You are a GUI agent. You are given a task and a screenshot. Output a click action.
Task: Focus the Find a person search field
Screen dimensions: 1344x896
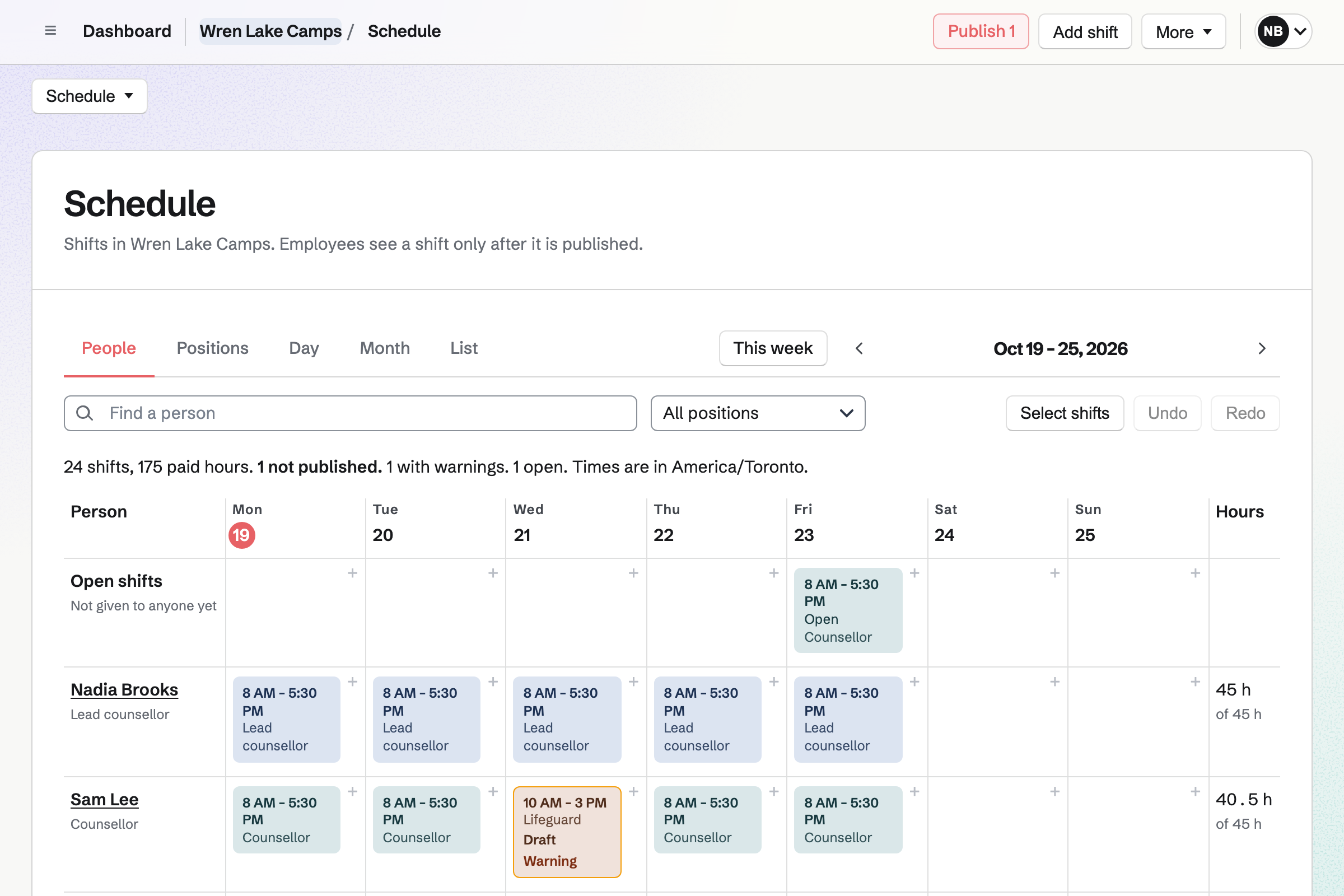coord(351,413)
